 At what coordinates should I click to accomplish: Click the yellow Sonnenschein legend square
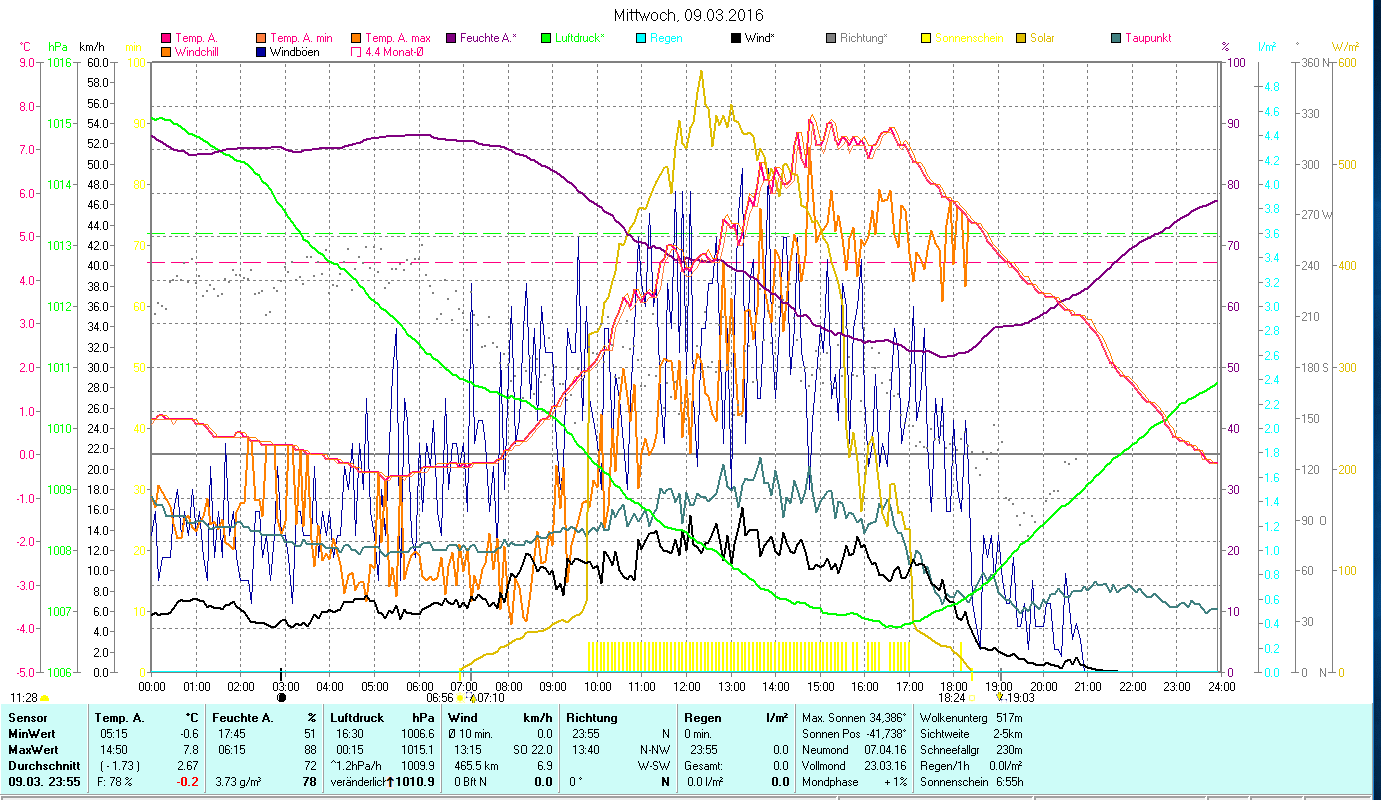(926, 38)
